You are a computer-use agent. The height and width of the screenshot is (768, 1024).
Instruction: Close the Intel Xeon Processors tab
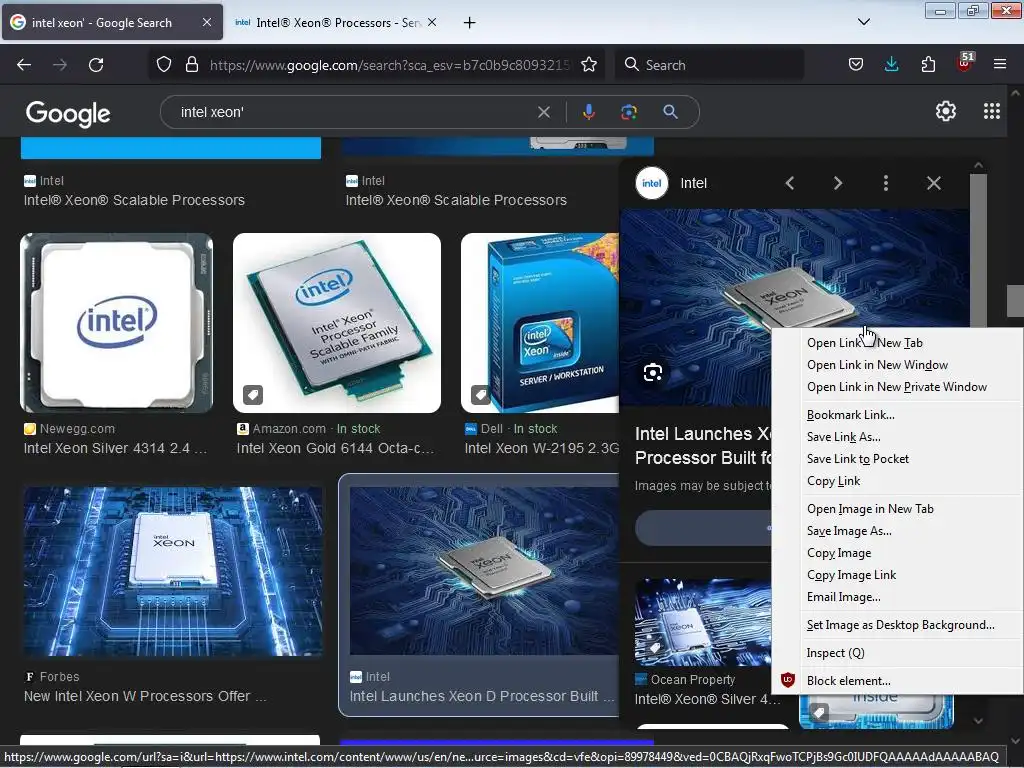[432, 22]
